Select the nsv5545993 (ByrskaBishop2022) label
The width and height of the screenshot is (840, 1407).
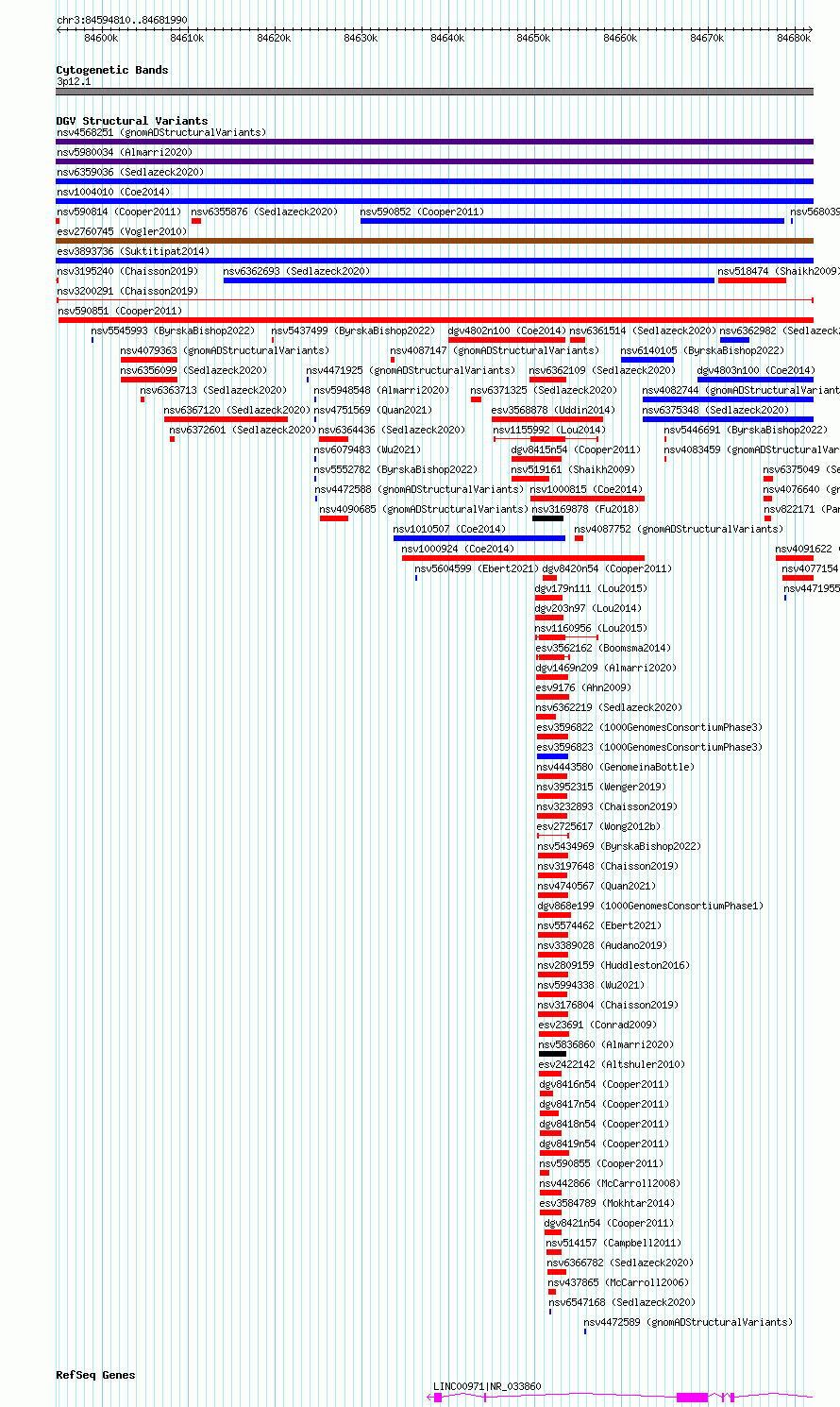[x=174, y=331]
